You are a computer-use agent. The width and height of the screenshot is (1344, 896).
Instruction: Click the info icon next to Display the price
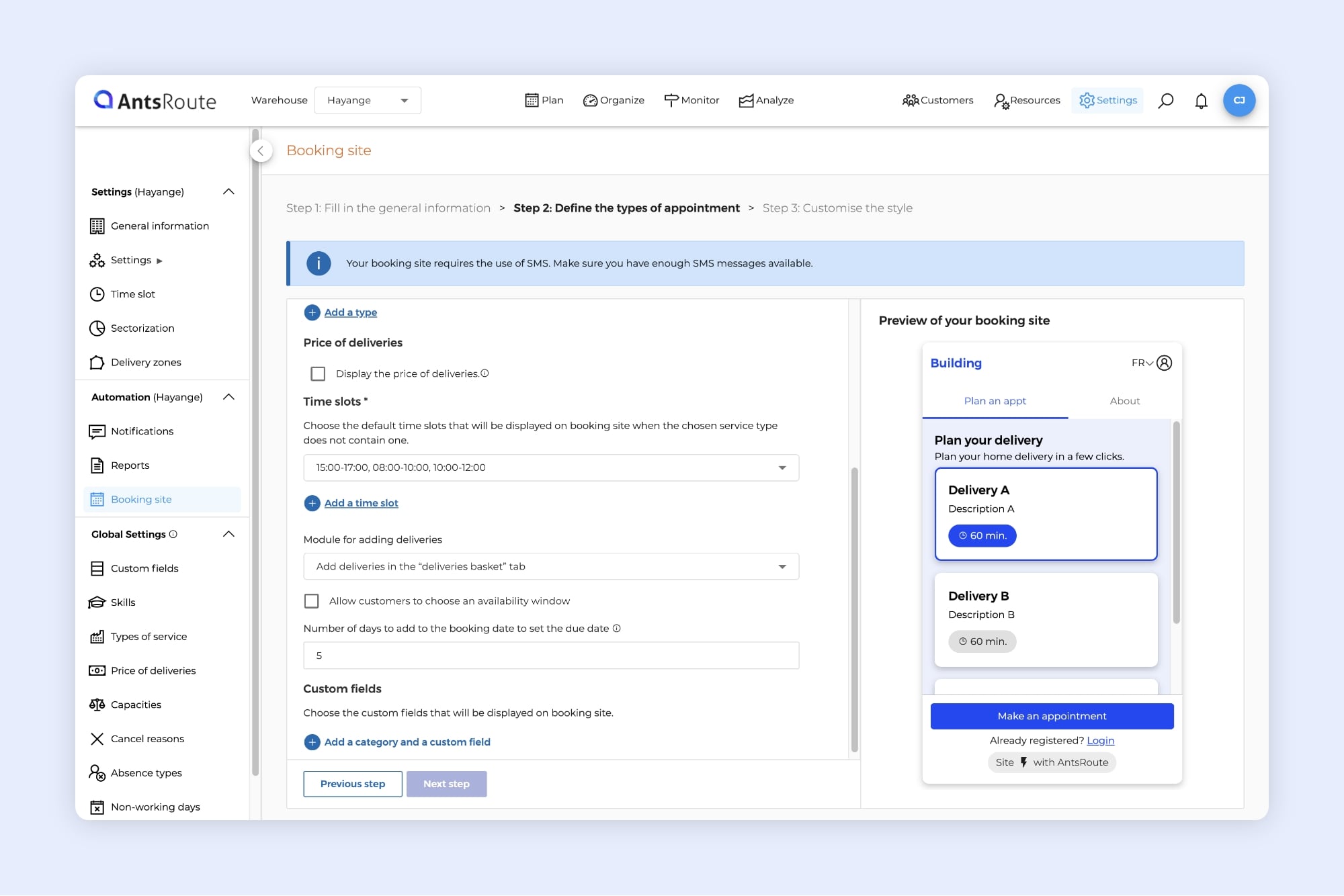(485, 373)
